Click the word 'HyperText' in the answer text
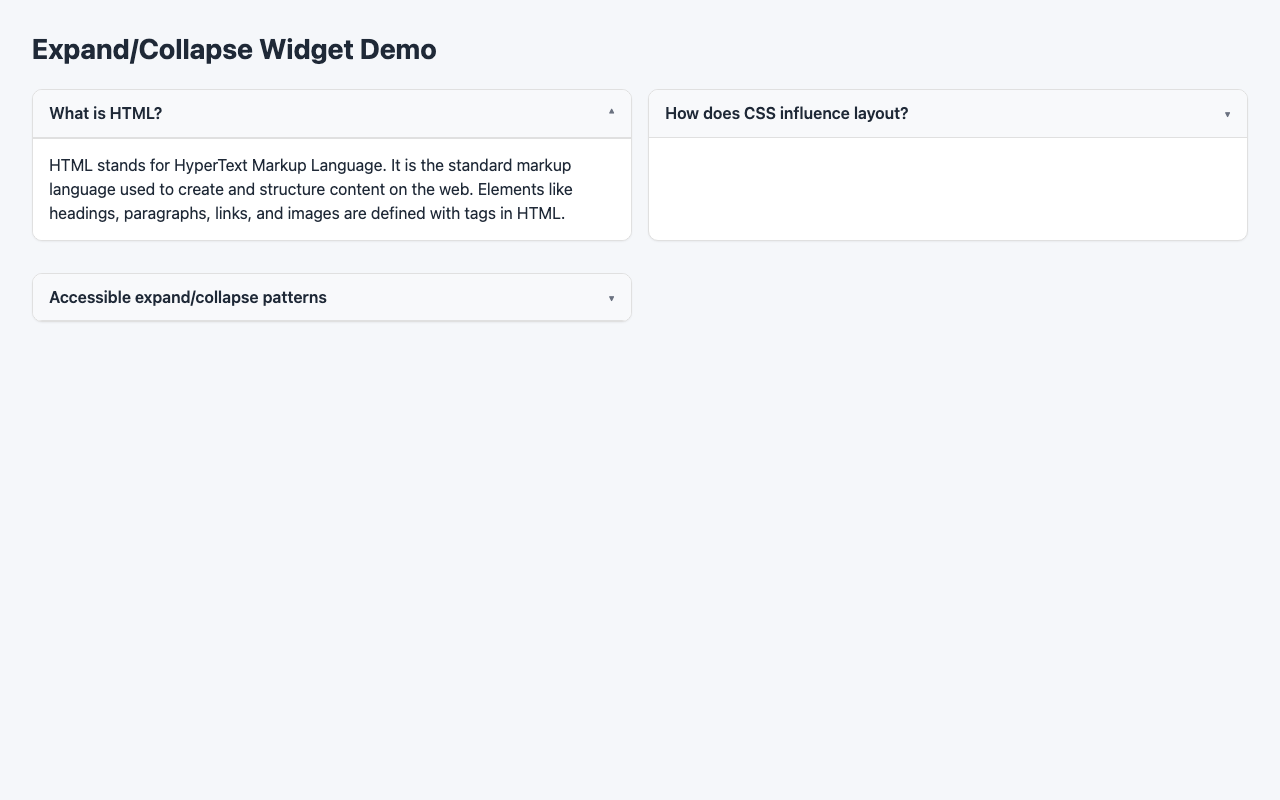The width and height of the screenshot is (1280, 800). click(212, 165)
